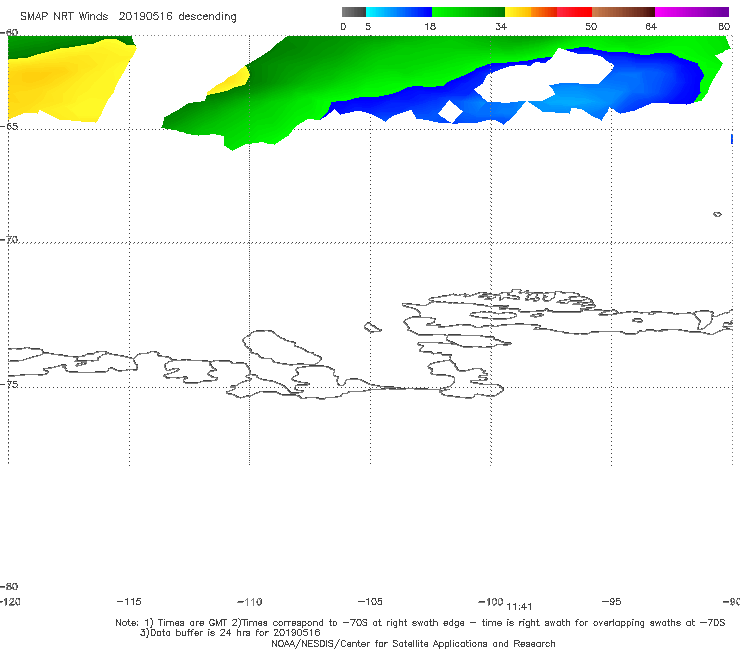Click the word "descending" in the title
The width and height of the screenshot is (740, 650).
(208, 17)
